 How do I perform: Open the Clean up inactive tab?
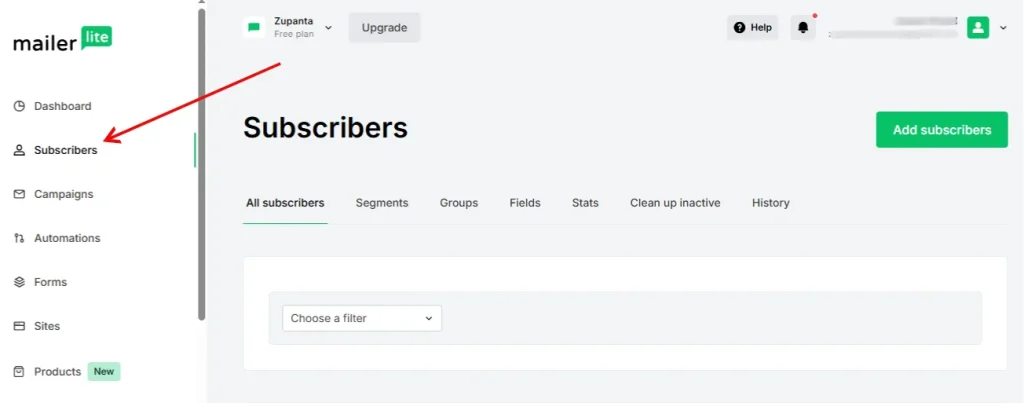tap(675, 203)
